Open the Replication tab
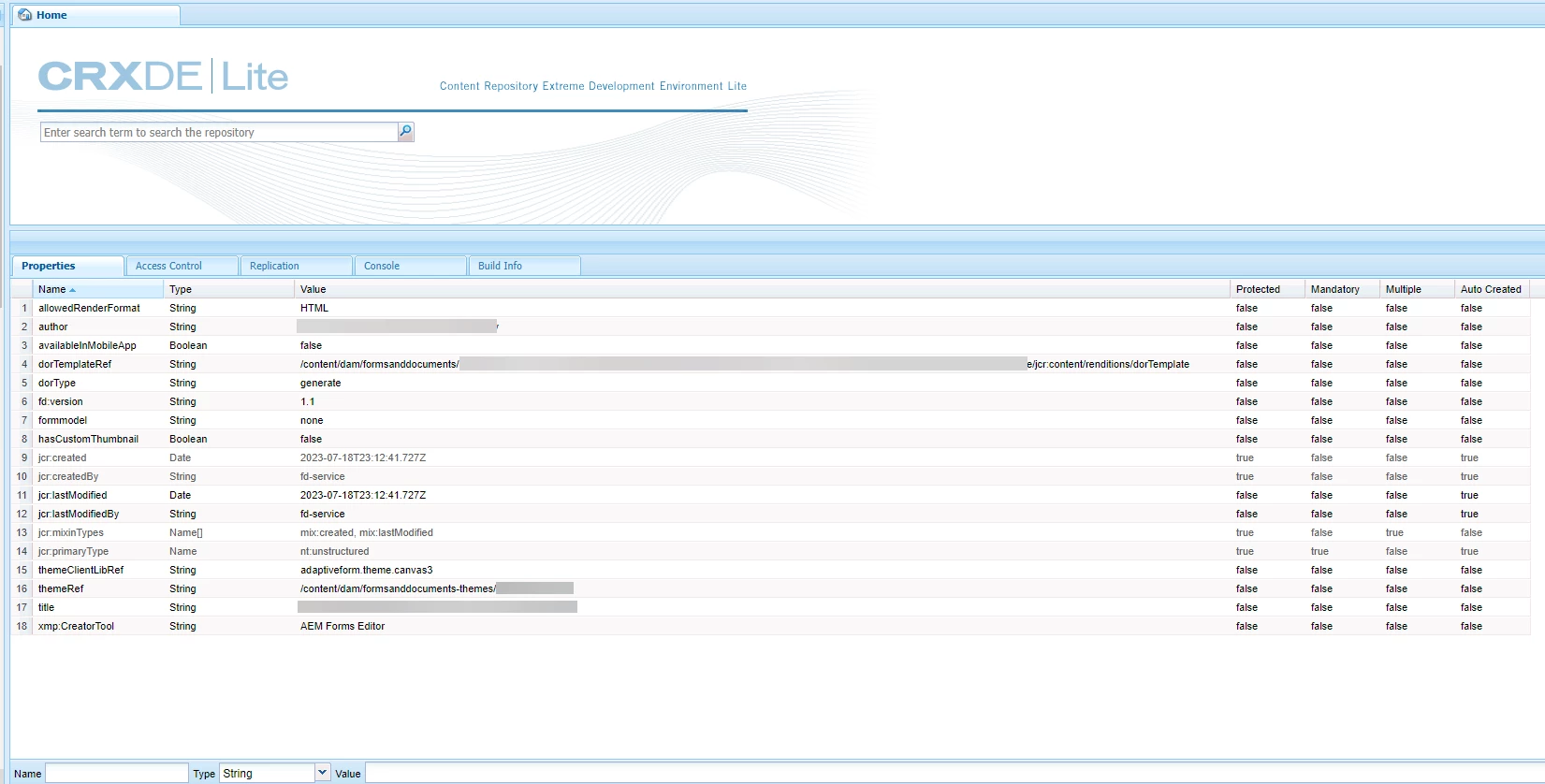 pyautogui.click(x=296, y=266)
